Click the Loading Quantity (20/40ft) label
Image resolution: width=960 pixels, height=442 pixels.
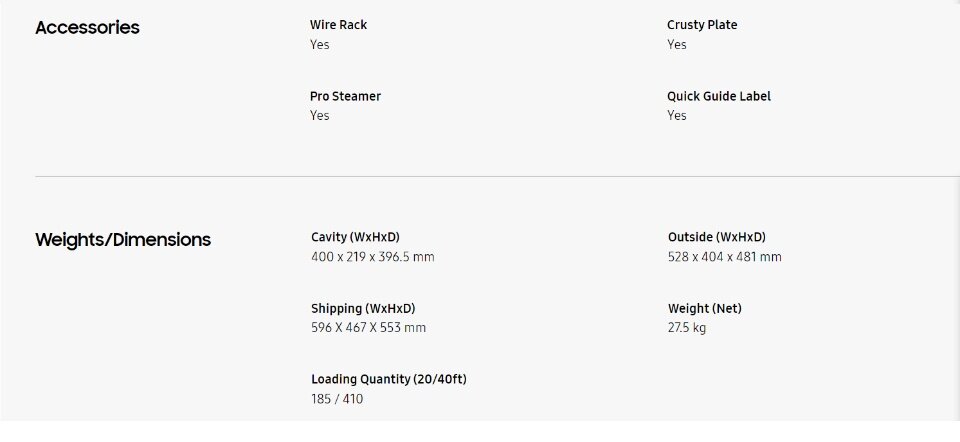click(389, 380)
